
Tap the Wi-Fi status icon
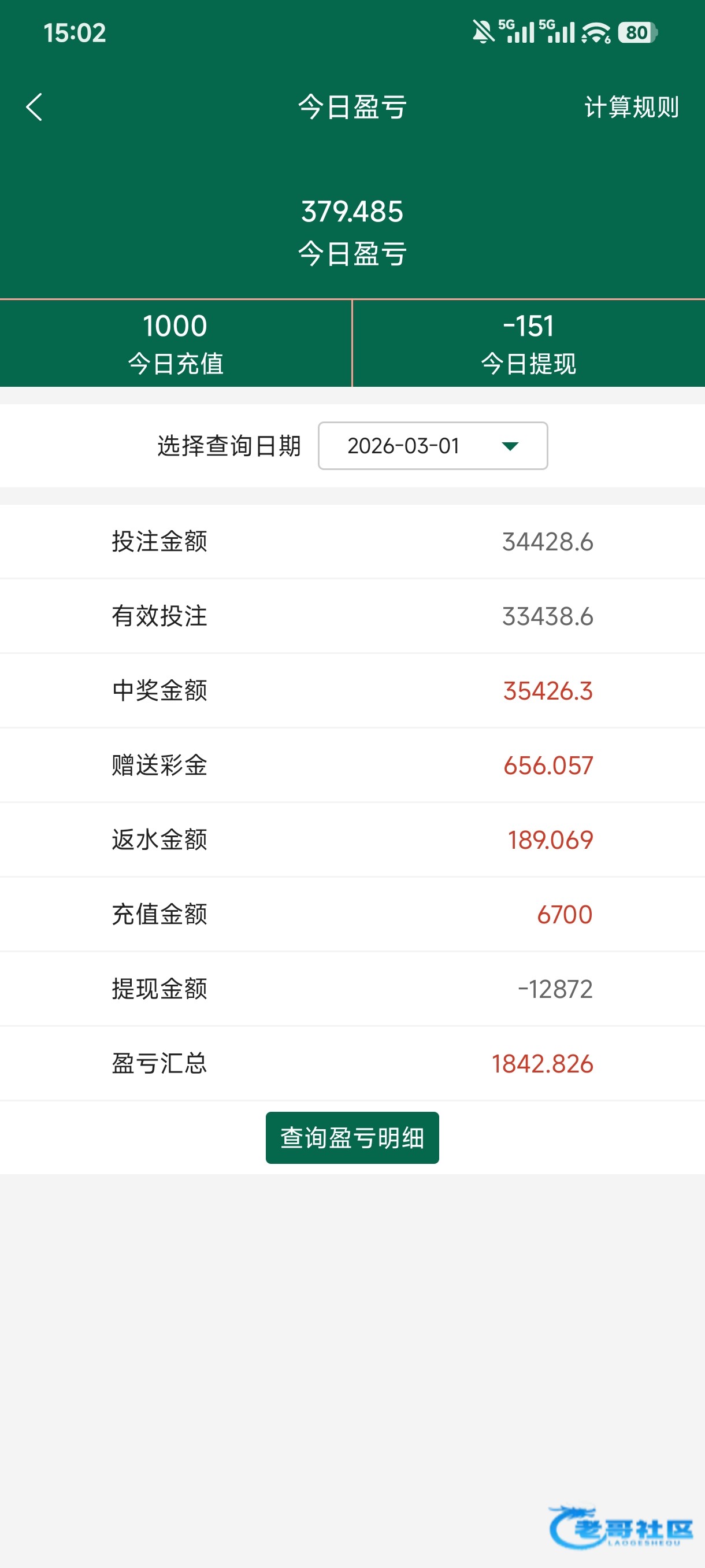(x=596, y=32)
